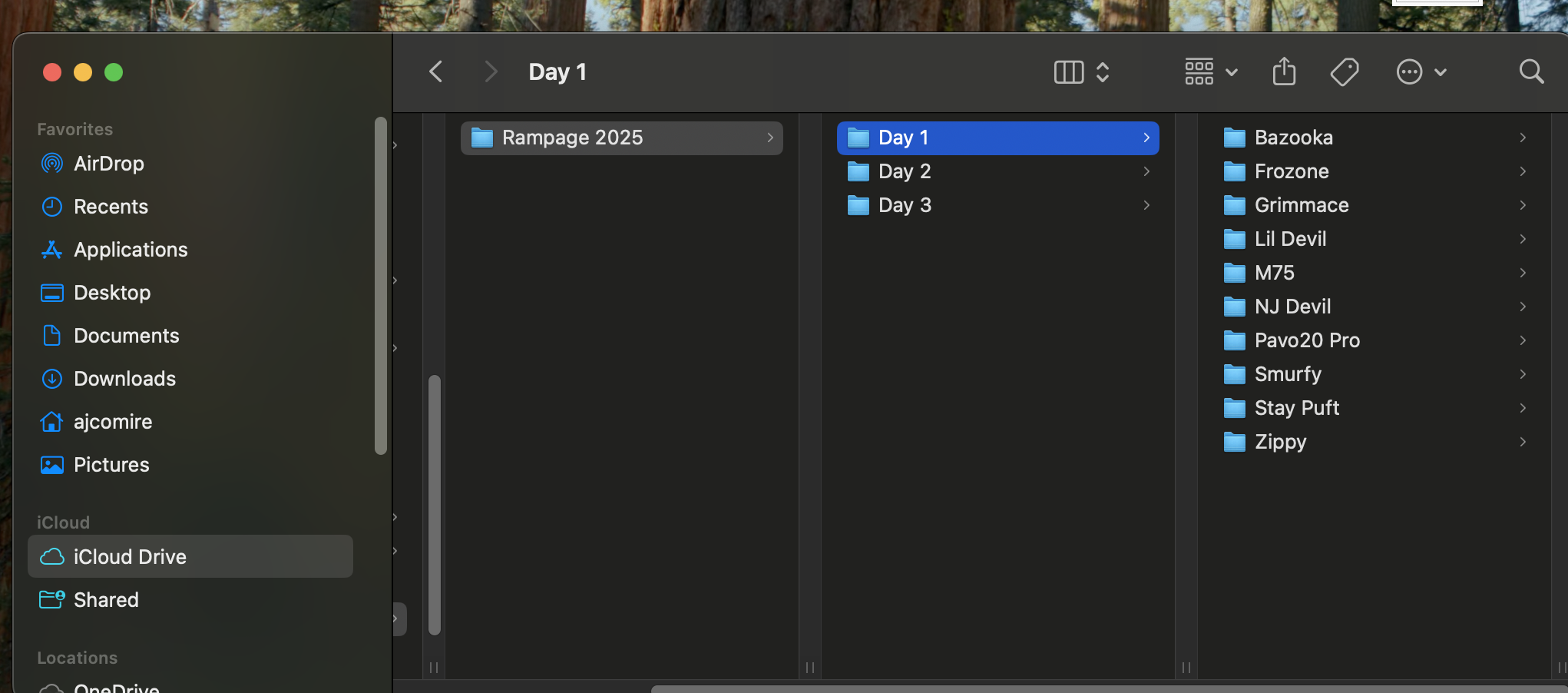Image resolution: width=1568 pixels, height=693 pixels.
Task: Click the forward navigation chevron
Action: (491, 72)
